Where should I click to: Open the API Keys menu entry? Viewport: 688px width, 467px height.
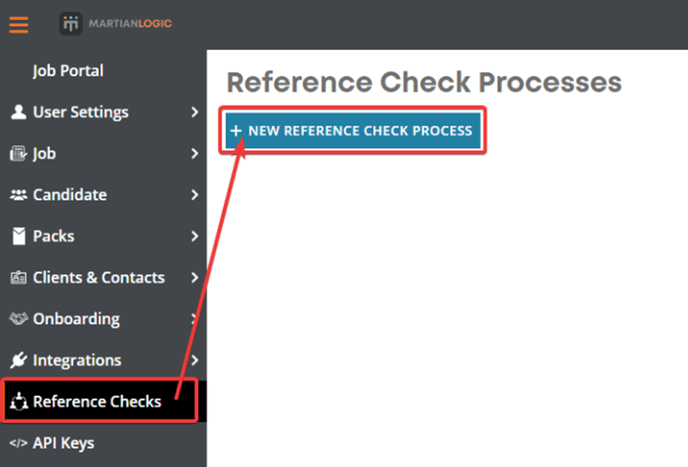click(64, 443)
